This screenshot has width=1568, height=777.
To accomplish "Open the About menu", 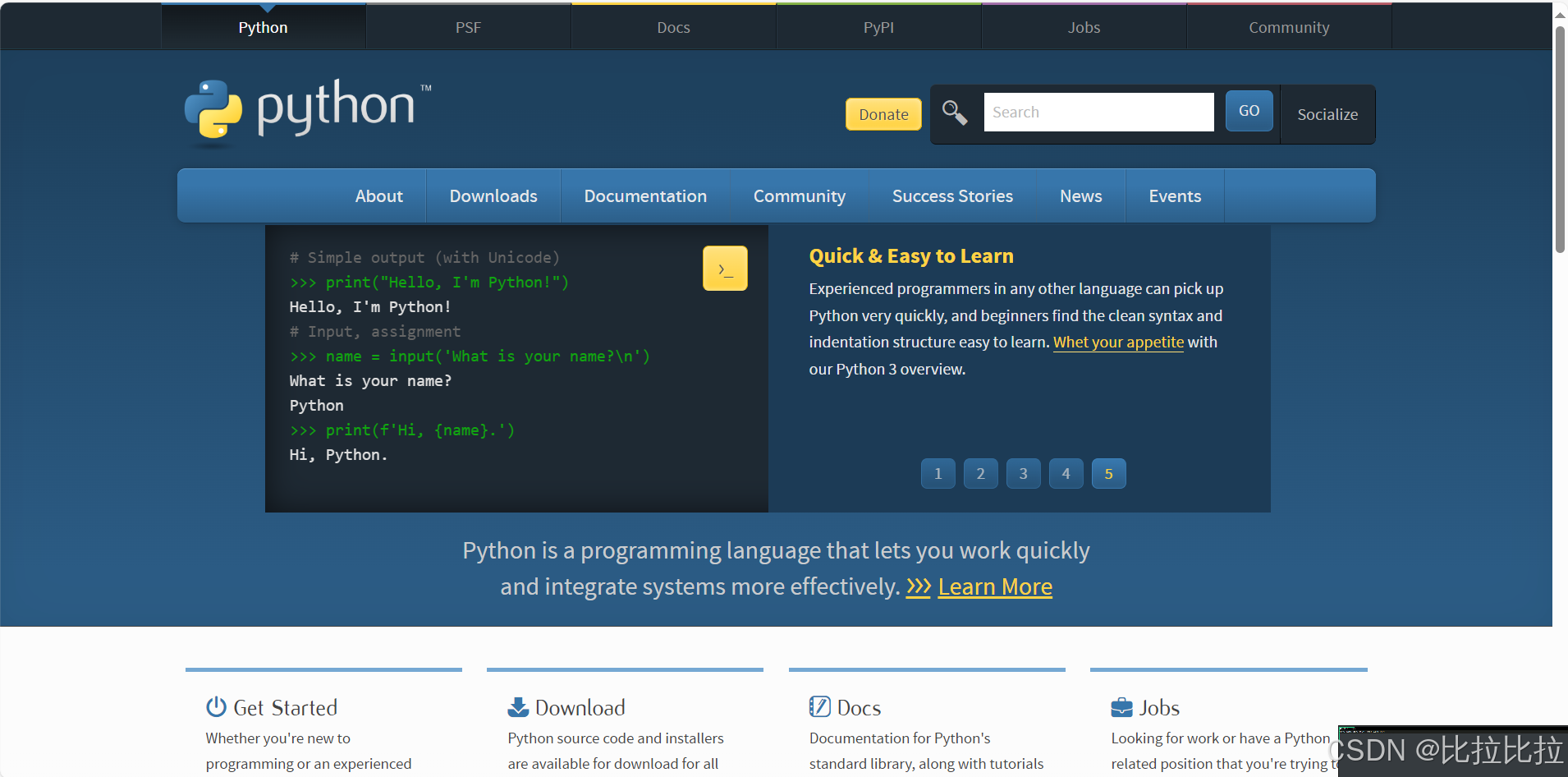I will point(378,195).
